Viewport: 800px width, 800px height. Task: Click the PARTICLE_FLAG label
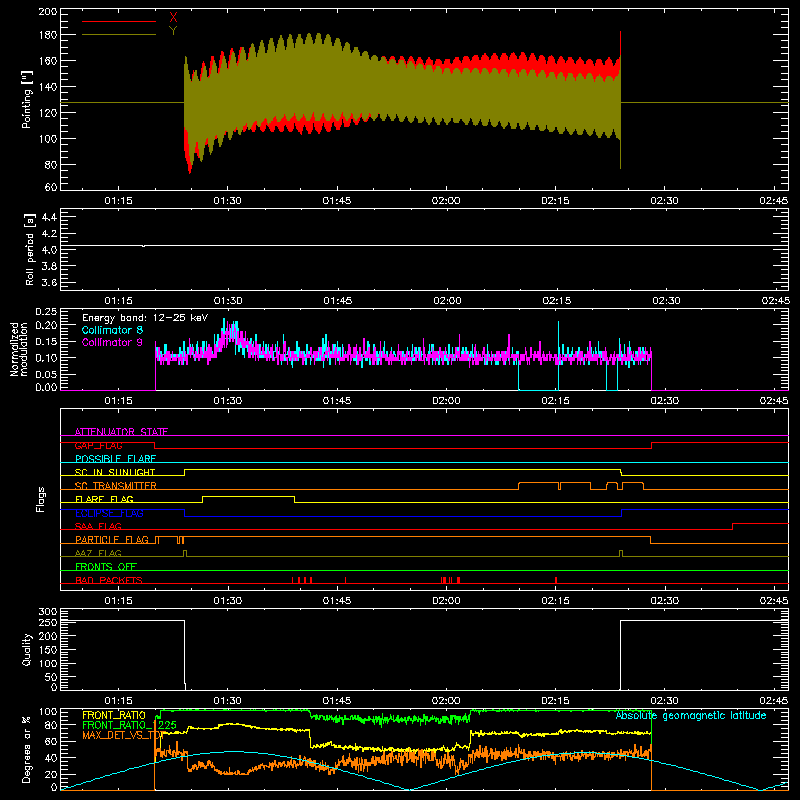[112, 539]
